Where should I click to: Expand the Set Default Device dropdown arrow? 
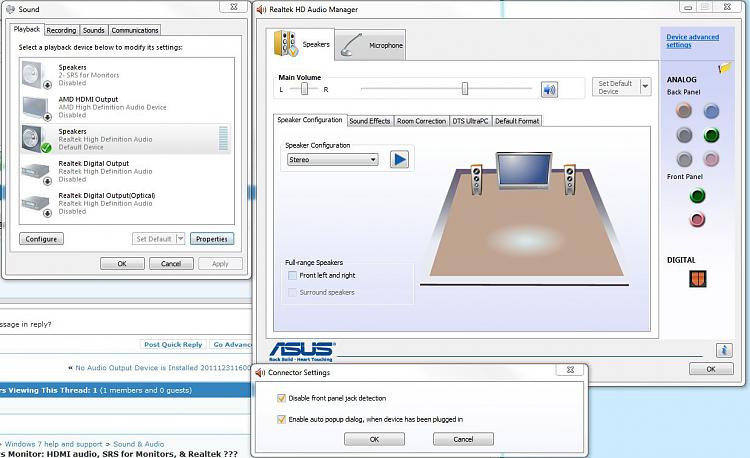[645, 87]
